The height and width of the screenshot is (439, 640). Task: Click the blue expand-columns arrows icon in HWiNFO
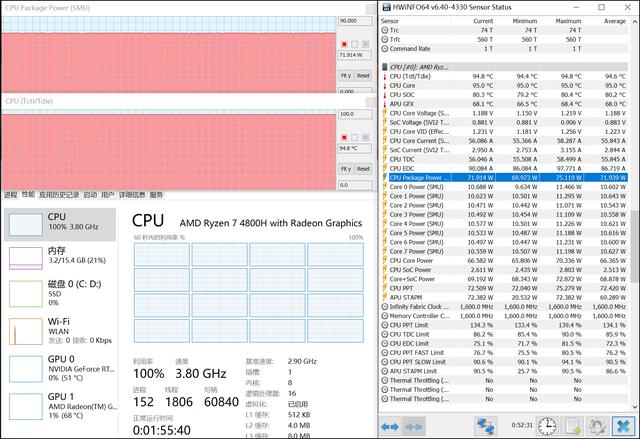point(391,426)
